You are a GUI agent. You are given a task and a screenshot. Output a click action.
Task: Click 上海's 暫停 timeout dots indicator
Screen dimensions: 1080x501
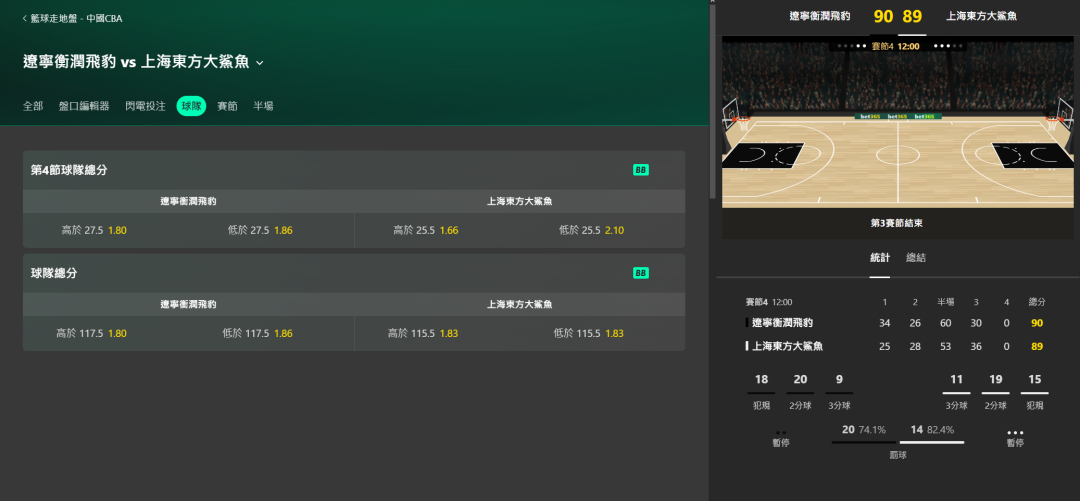click(x=1015, y=433)
